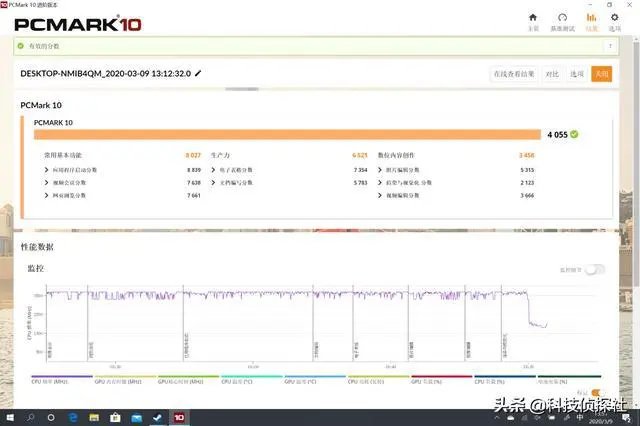The width and height of the screenshot is (640, 426).
Task: Open the notification center icon in taskbar
Action: pos(626,418)
